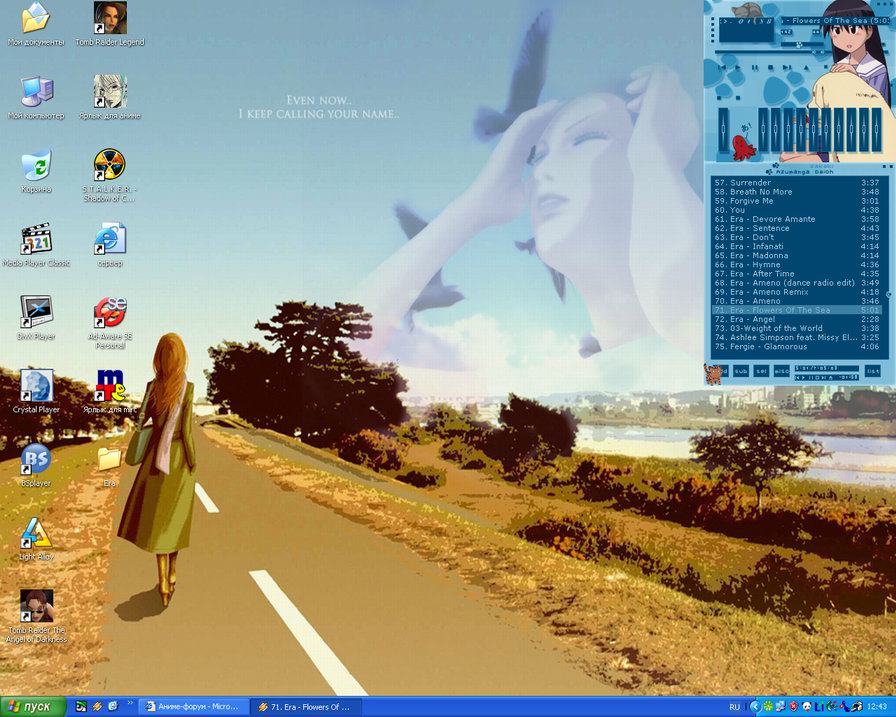This screenshot has height=717, width=896.
Task: Expand Quick Launch overflow chevron
Action: (x=130, y=703)
